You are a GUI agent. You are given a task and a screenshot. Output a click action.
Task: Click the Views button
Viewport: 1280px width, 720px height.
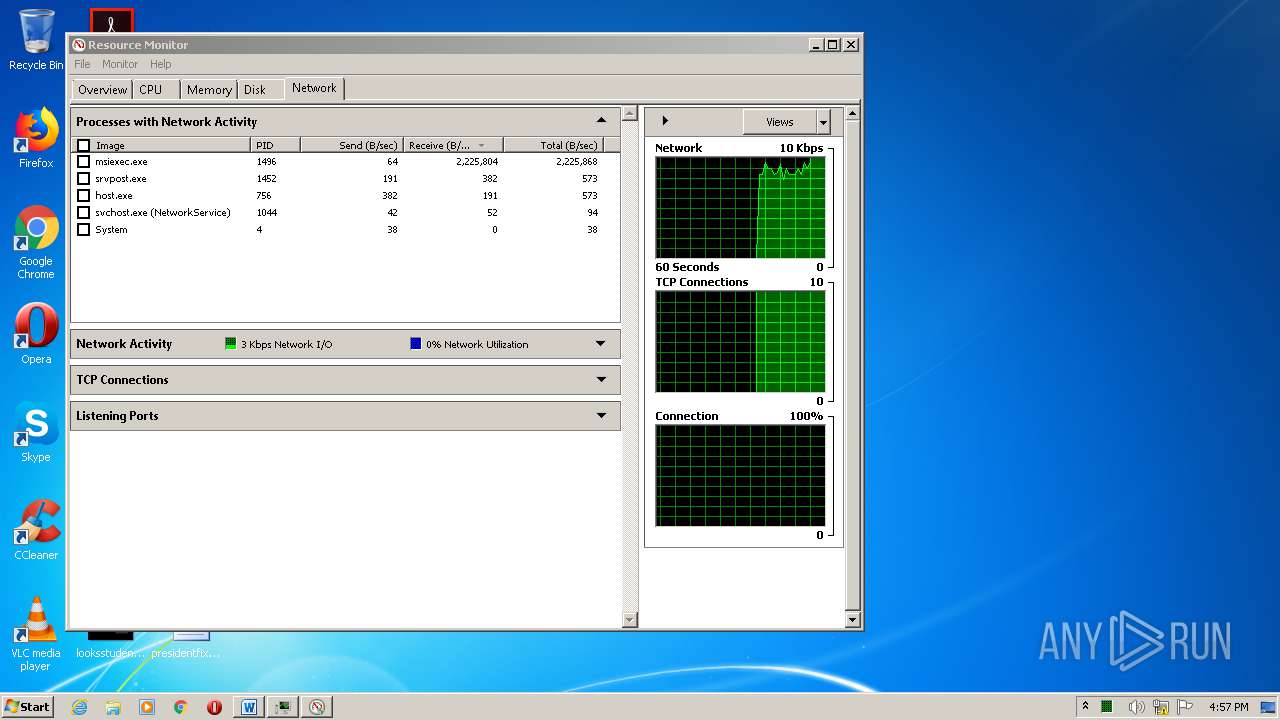(779, 122)
